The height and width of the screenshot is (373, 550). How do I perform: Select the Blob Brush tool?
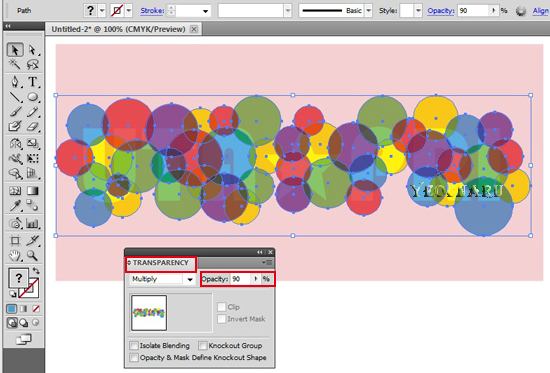click(x=15, y=126)
